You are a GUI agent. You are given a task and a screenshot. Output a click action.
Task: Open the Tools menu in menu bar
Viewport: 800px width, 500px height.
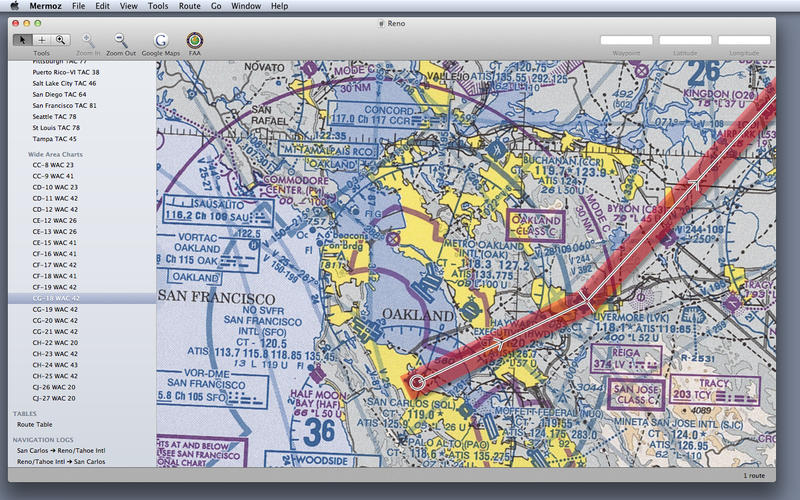(x=158, y=6)
